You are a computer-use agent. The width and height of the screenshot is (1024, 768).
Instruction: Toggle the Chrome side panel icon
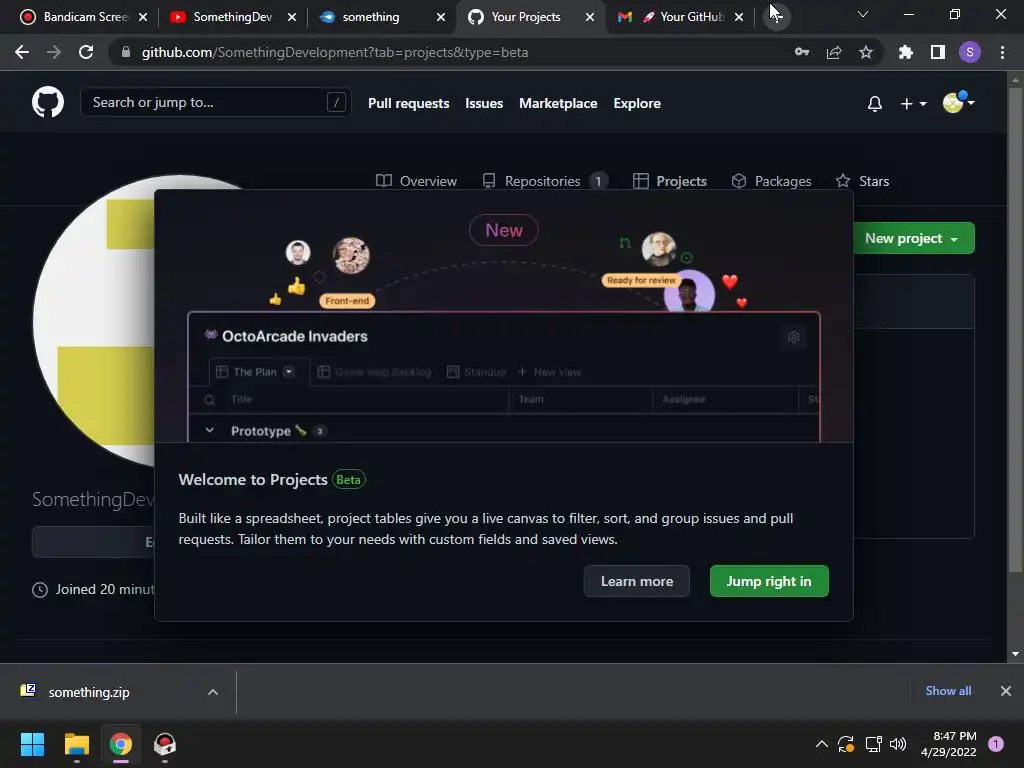(938, 52)
